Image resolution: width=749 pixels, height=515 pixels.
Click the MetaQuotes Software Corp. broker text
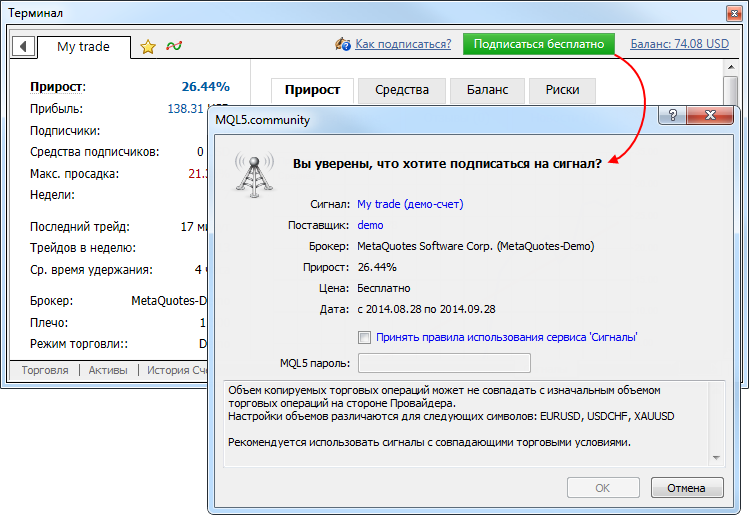[x=476, y=247]
